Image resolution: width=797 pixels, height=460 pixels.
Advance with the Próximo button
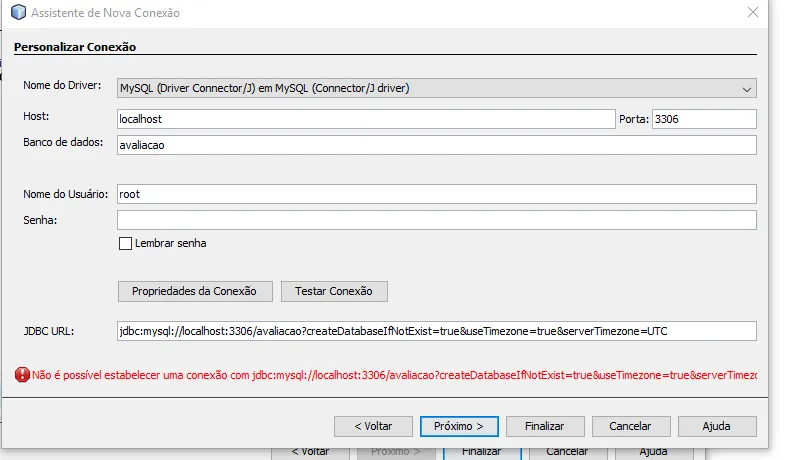[x=459, y=426]
